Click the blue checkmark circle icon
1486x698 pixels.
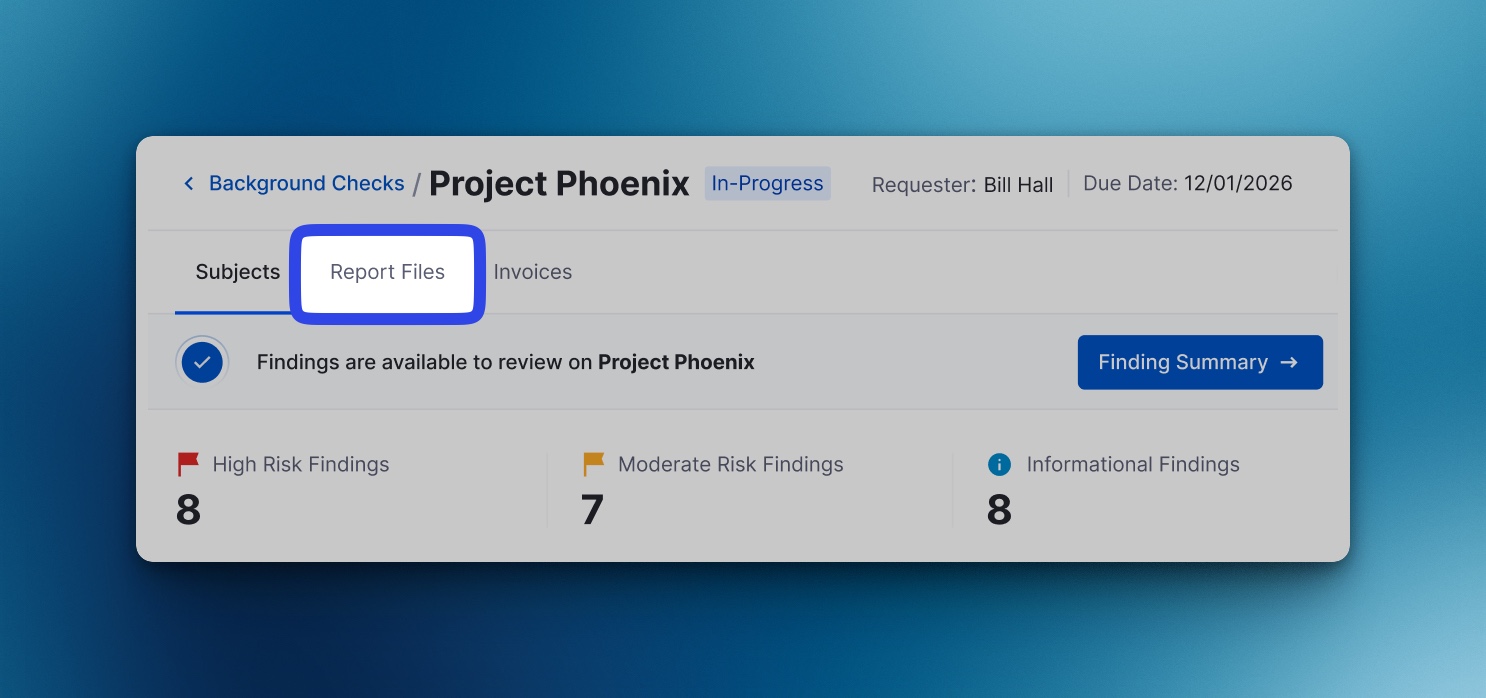tap(202, 362)
